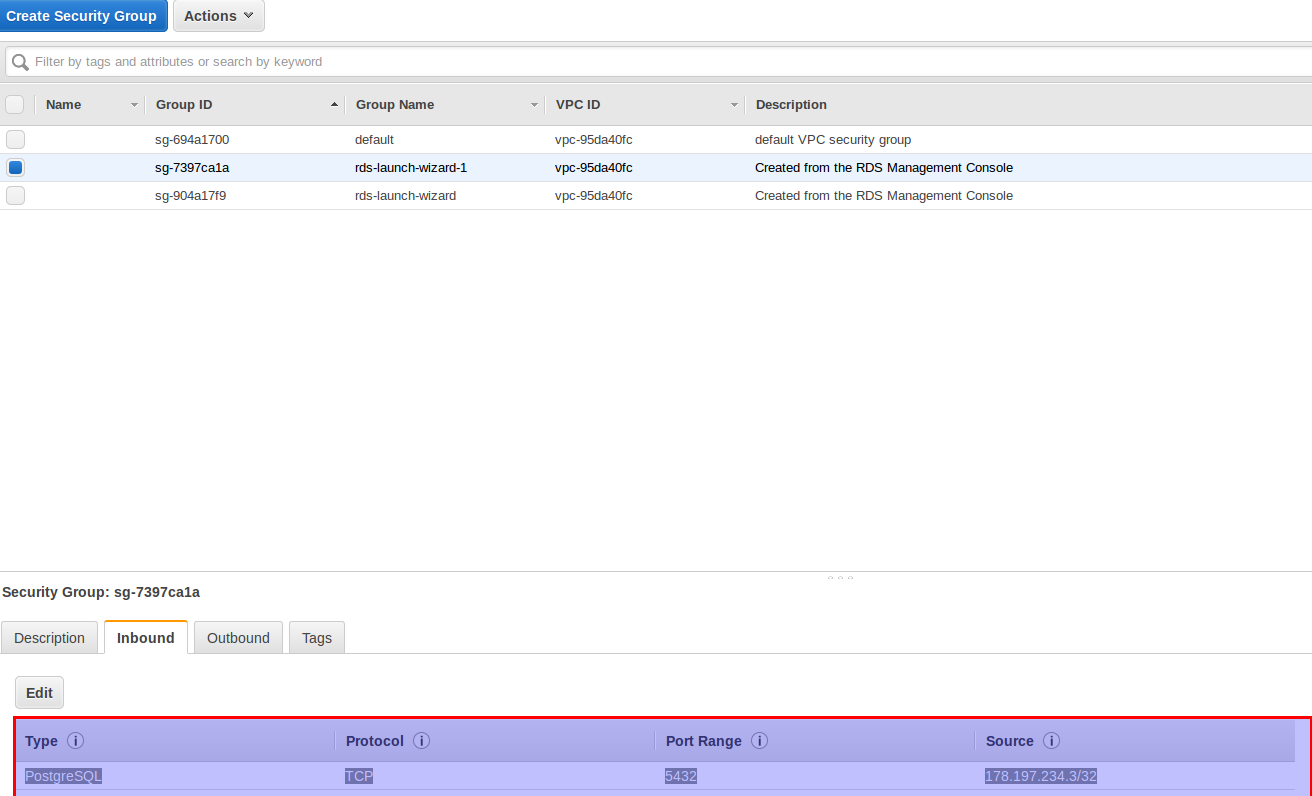
Task: Click the Description column header
Action: (791, 105)
